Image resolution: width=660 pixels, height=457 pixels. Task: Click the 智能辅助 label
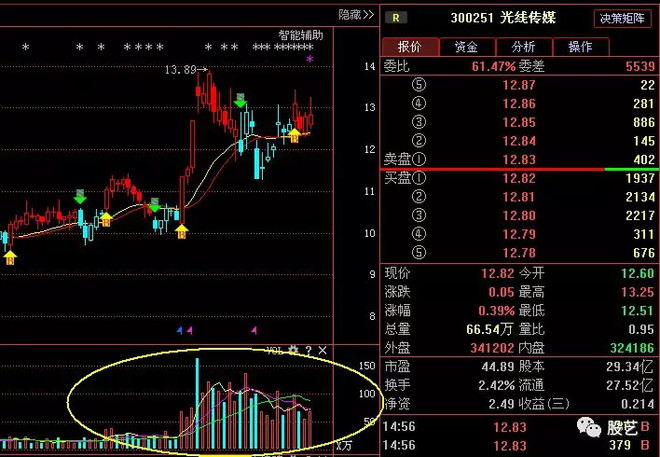(x=301, y=35)
